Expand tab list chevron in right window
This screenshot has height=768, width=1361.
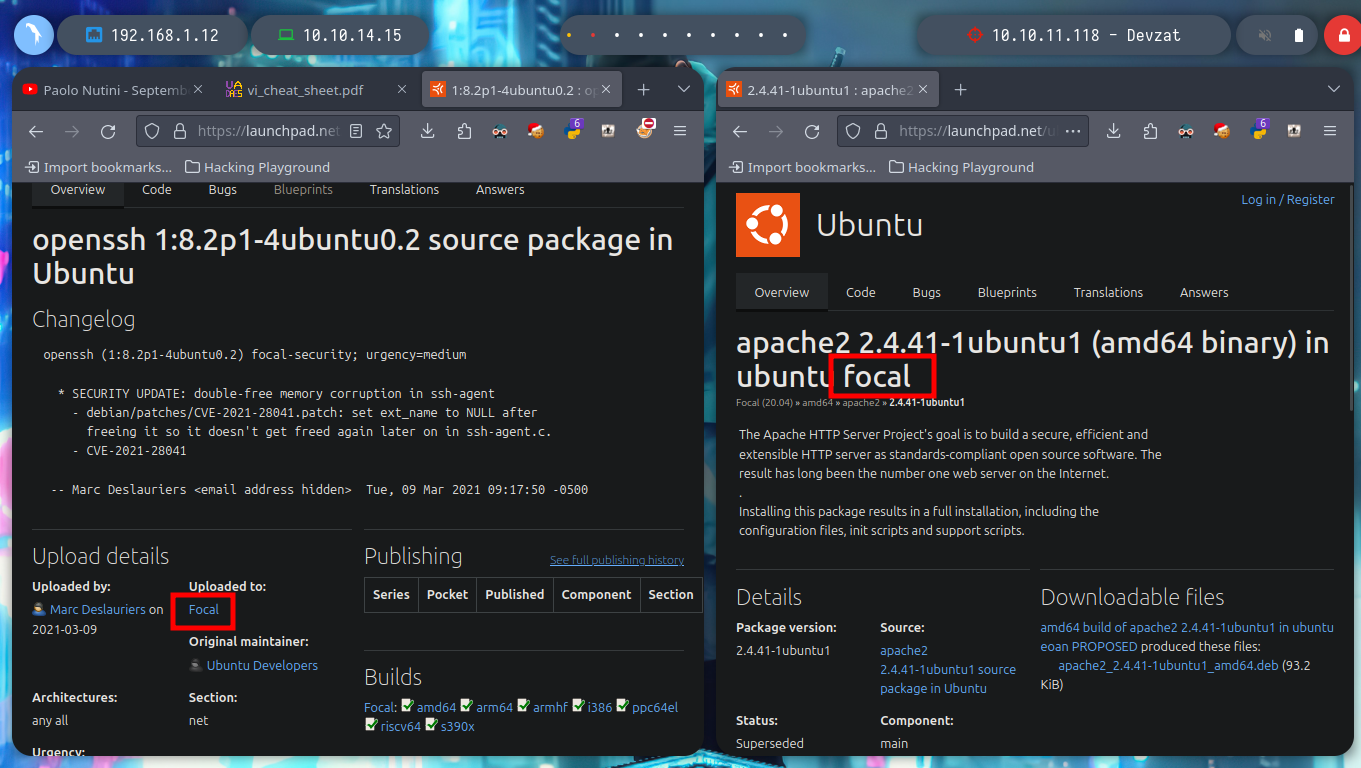(x=1333, y=90)
